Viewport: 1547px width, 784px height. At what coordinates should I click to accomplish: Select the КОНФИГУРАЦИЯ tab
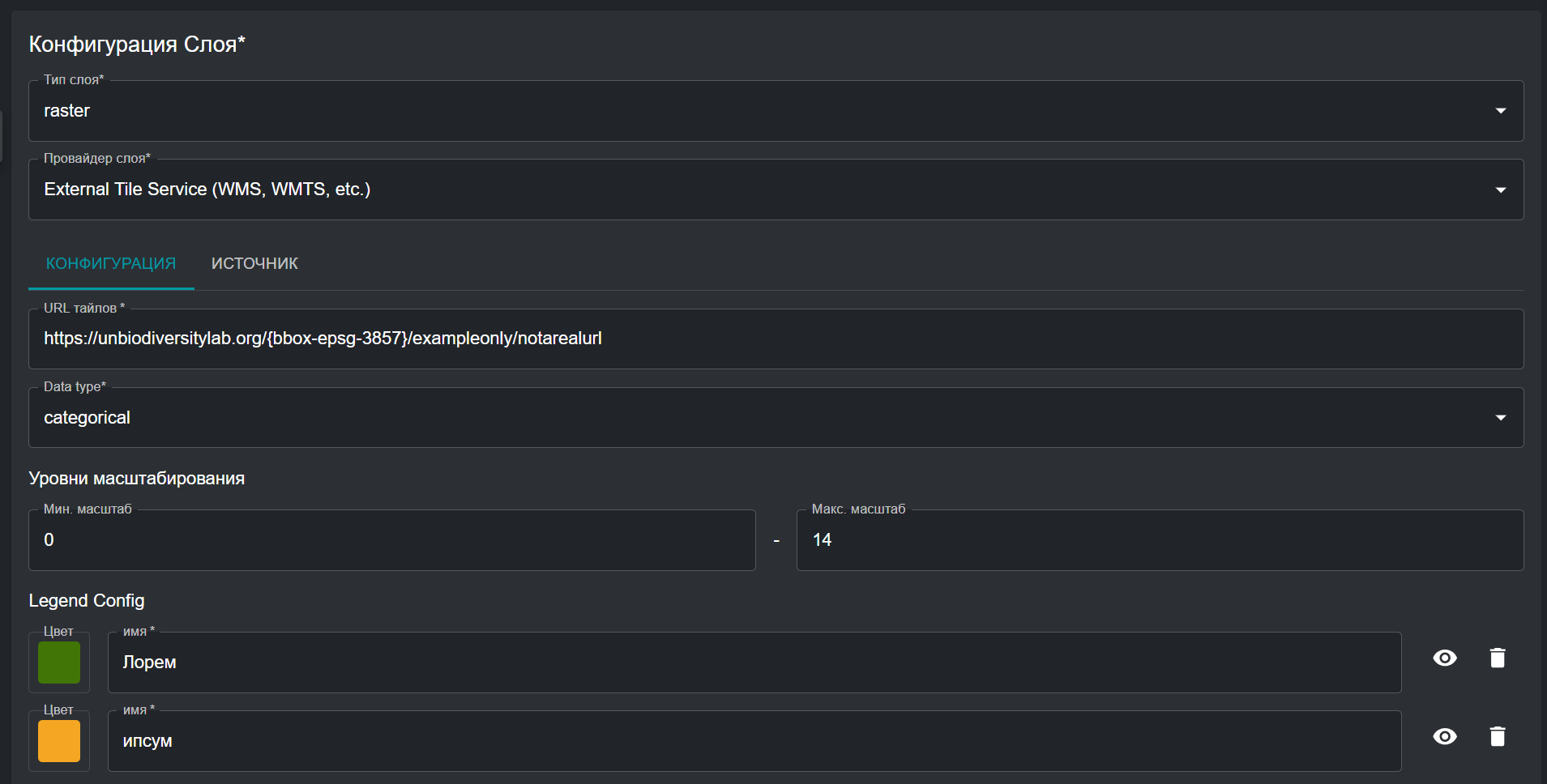111,264
